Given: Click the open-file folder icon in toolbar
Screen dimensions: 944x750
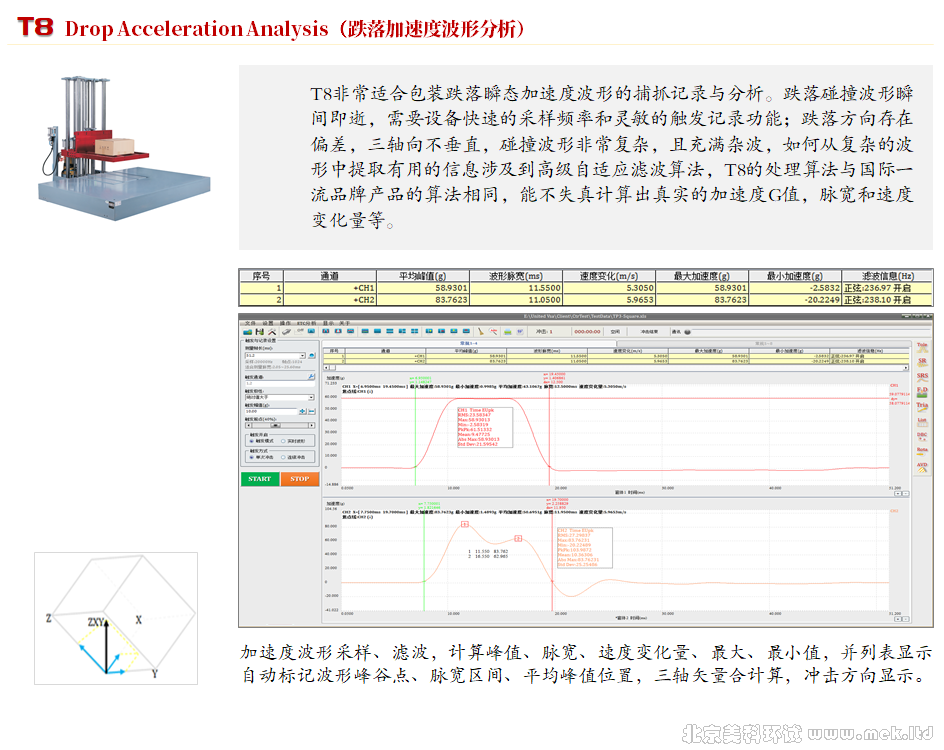Looking at the screenshot, I should tap(247, 332).
